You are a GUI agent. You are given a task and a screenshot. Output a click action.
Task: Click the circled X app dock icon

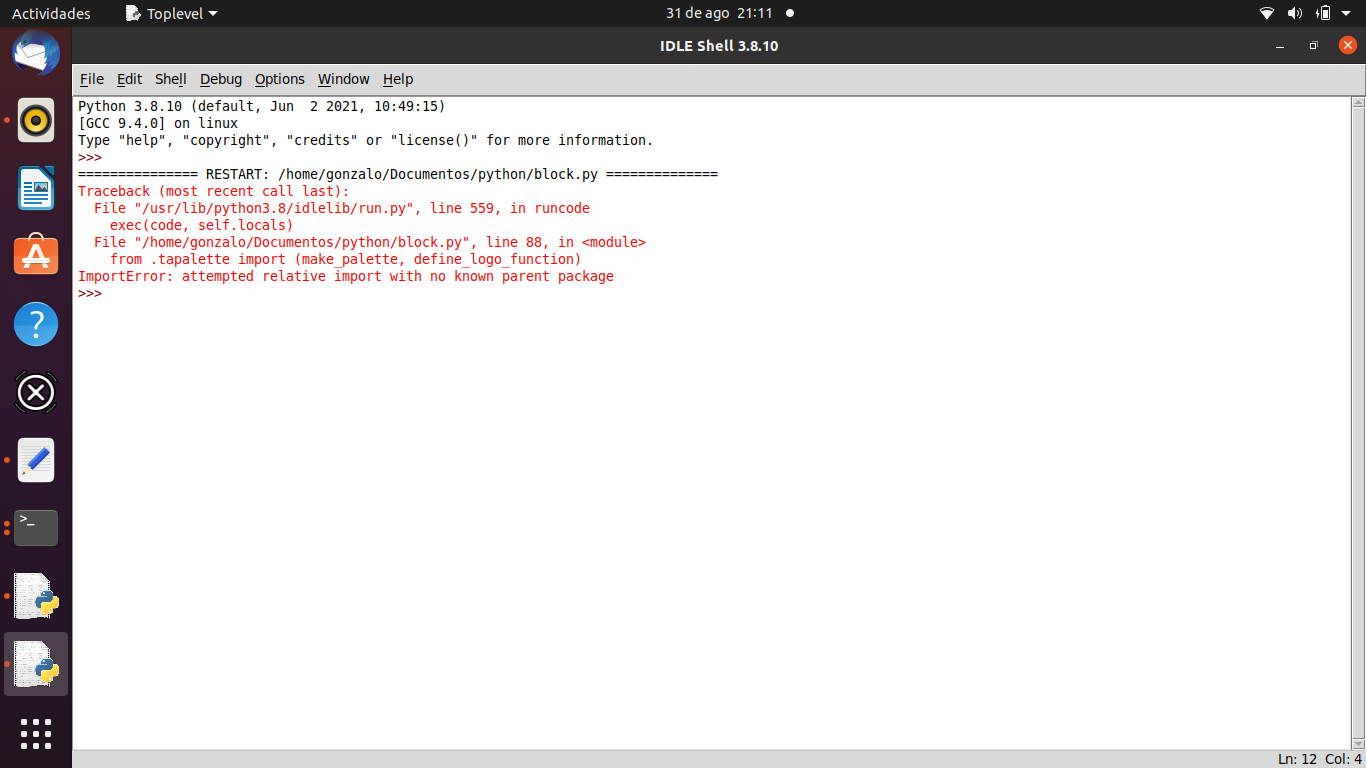click(x=36, y=392)
